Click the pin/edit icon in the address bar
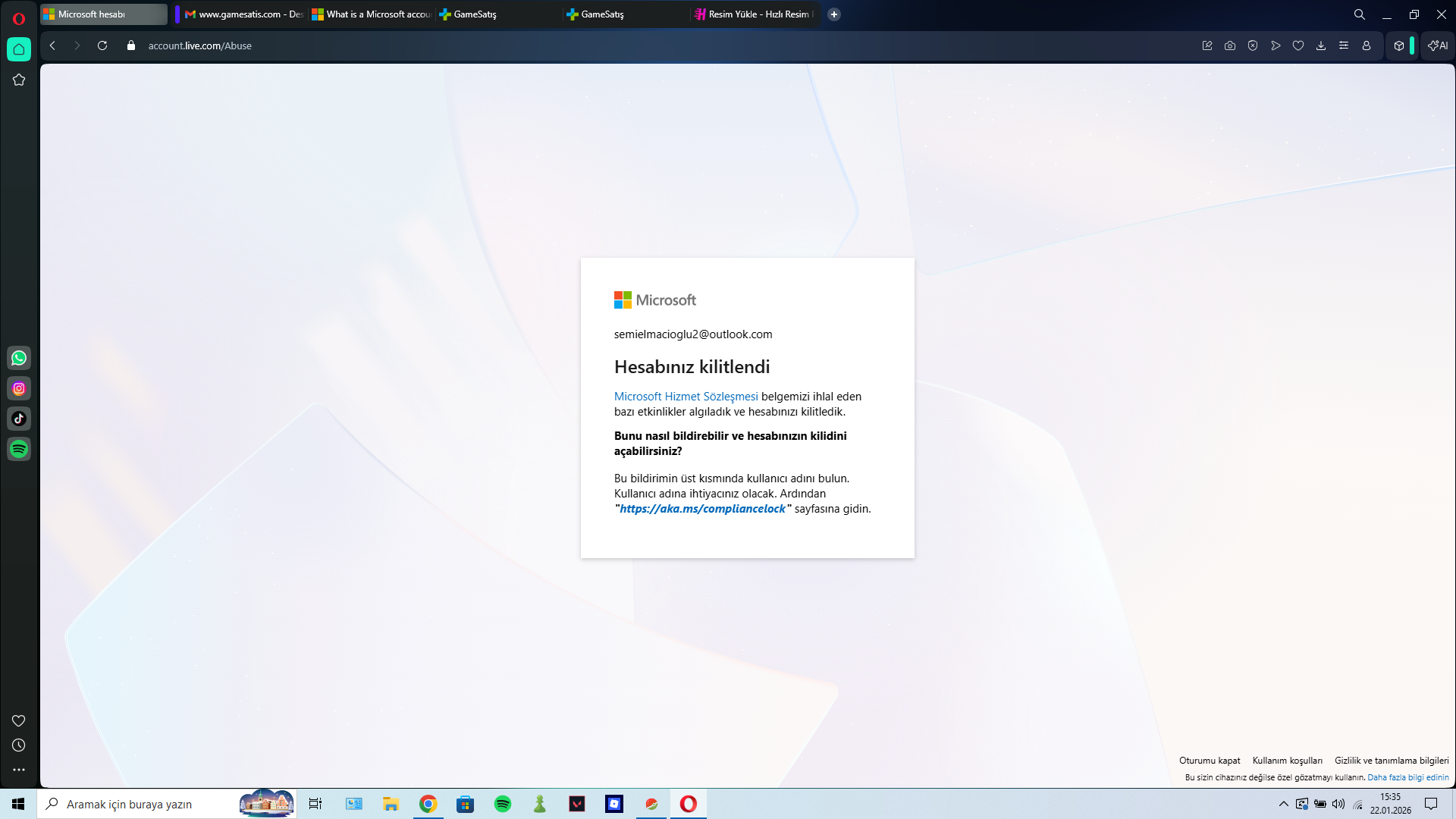Screen dimensions: 1456x819 click(1207, 45)
